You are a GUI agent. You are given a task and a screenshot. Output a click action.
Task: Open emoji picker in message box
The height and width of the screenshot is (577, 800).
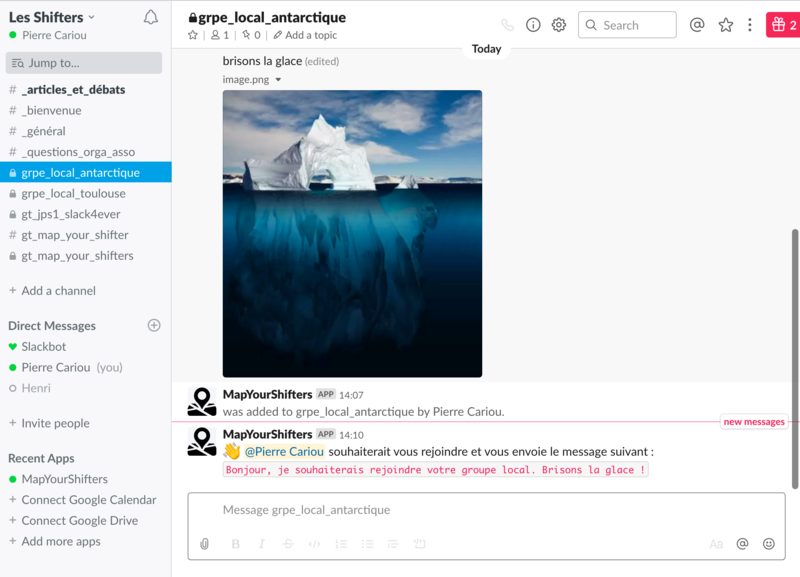tap(769, 544)
